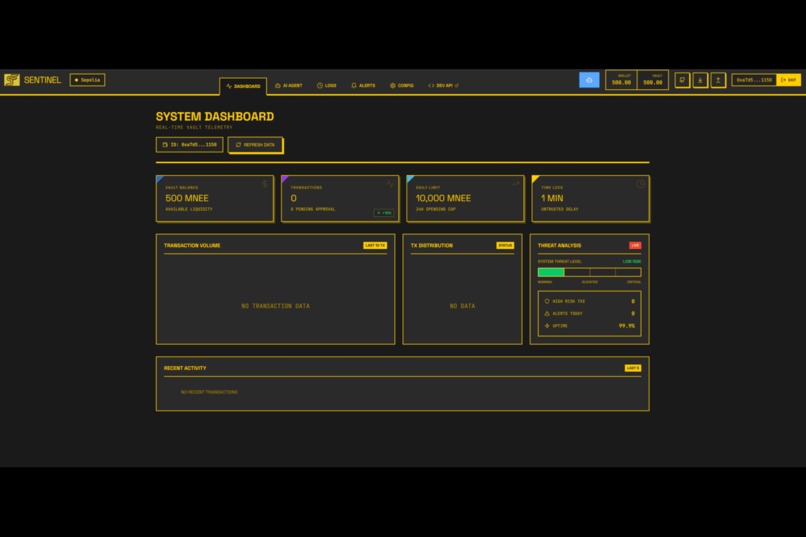This screenshot has height=537, width=806.
Task: Click the warning icon beside Alerts Today
Action: 547,313
